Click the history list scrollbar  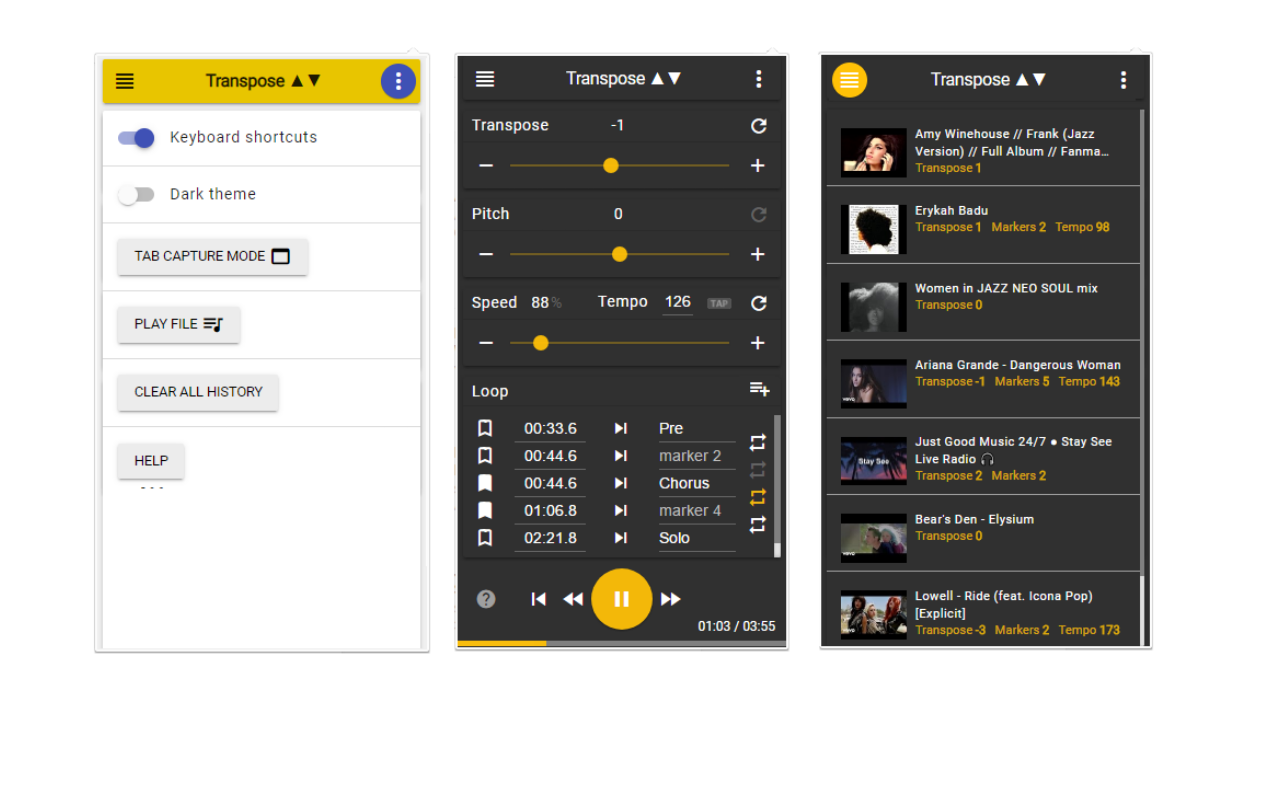tap(1143, 378)
